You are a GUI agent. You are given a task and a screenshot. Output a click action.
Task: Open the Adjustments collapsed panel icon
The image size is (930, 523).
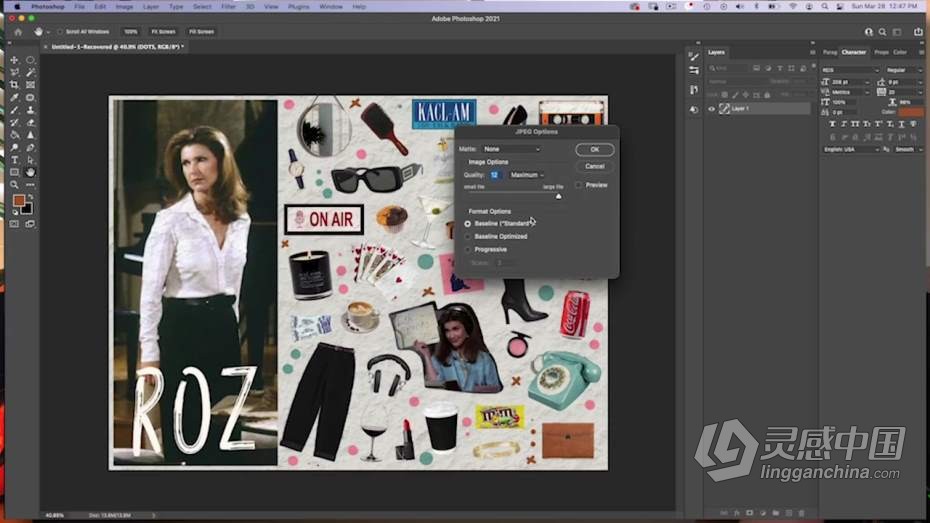click(693, 71)
